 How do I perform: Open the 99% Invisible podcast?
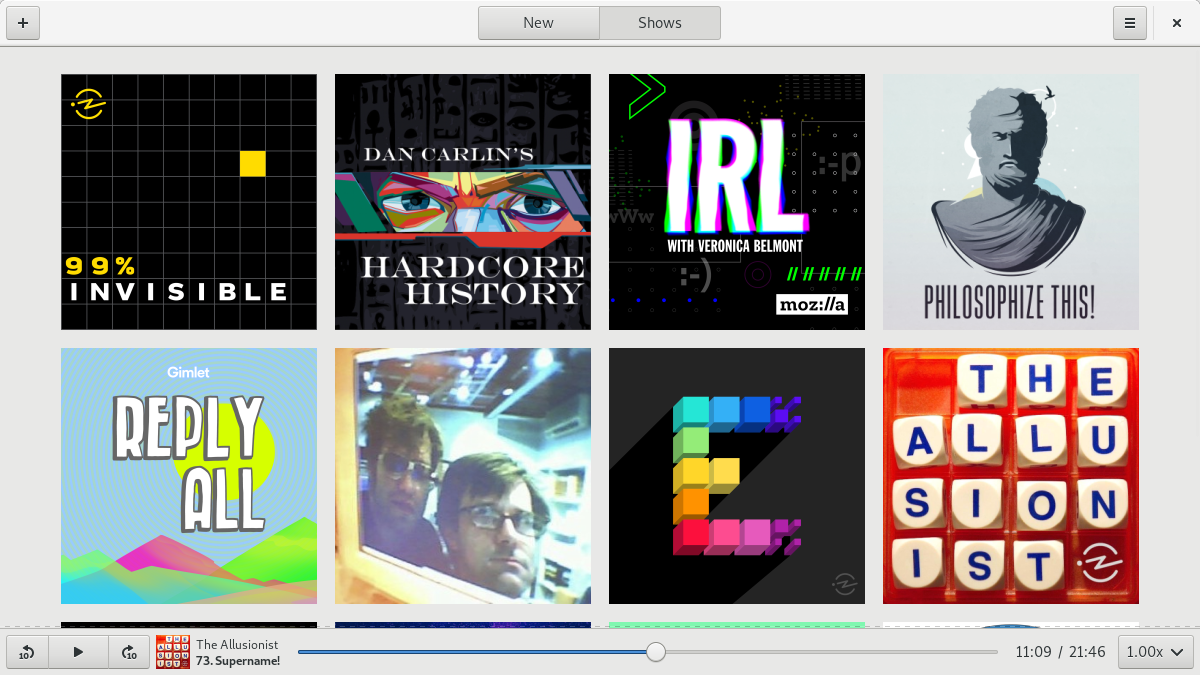(189, 202)
